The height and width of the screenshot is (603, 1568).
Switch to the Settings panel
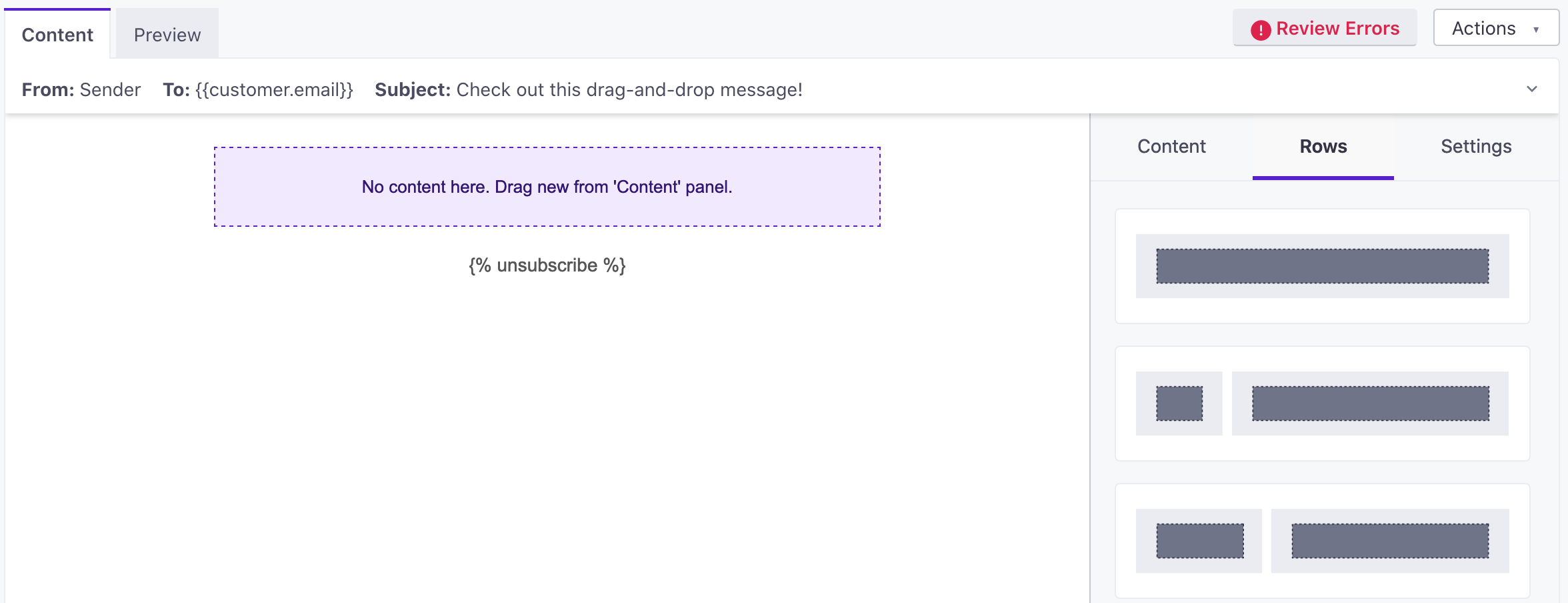click(x=1476, y=146)
